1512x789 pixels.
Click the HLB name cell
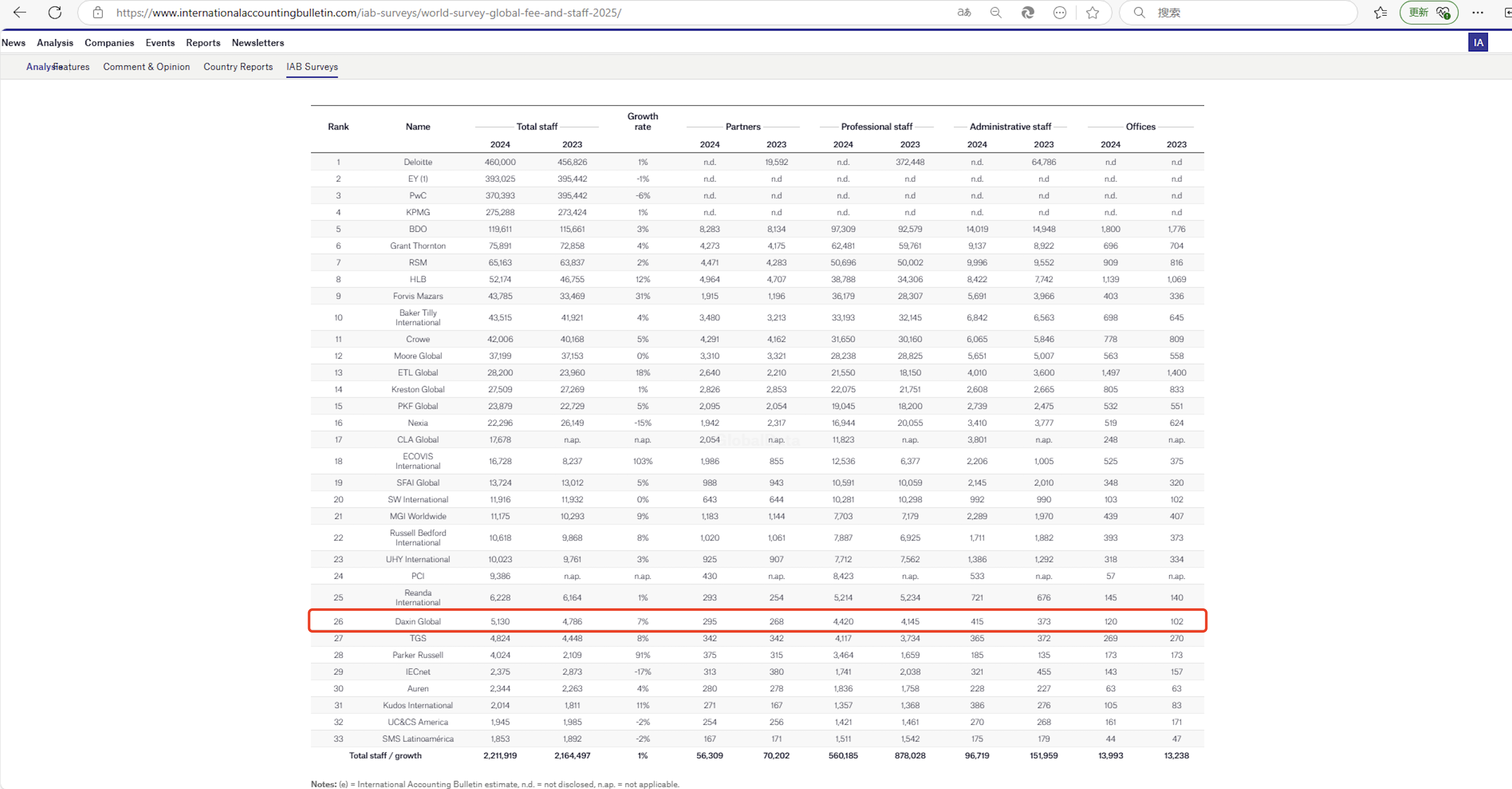click(418, 279)
